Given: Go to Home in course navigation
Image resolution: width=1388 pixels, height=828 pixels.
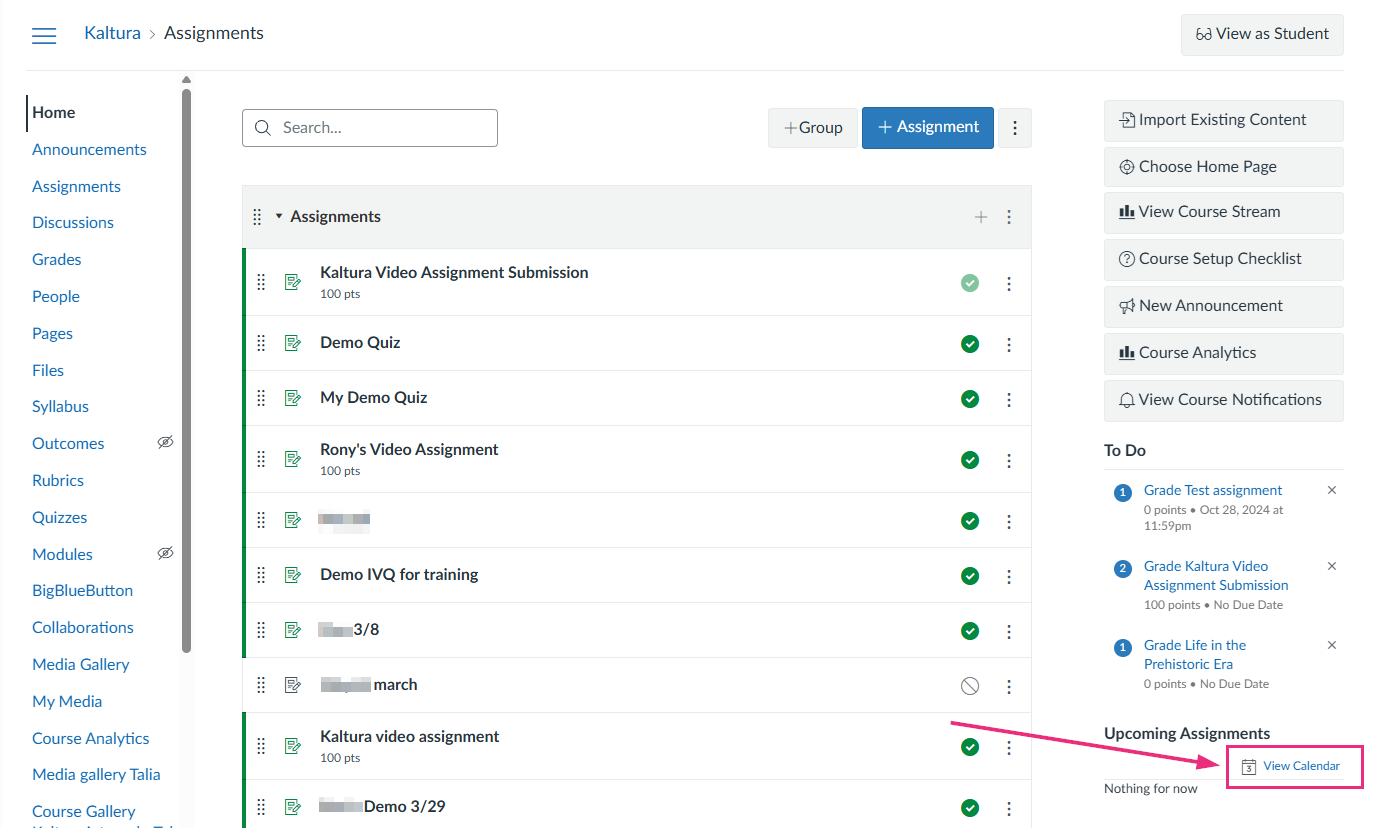Looking at the screenshot, I should (54, 113).
